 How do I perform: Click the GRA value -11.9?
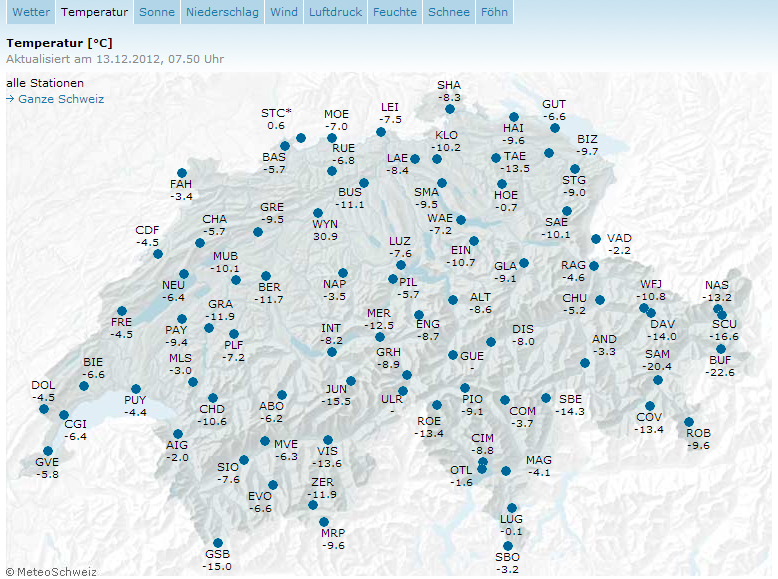[220, 317]
